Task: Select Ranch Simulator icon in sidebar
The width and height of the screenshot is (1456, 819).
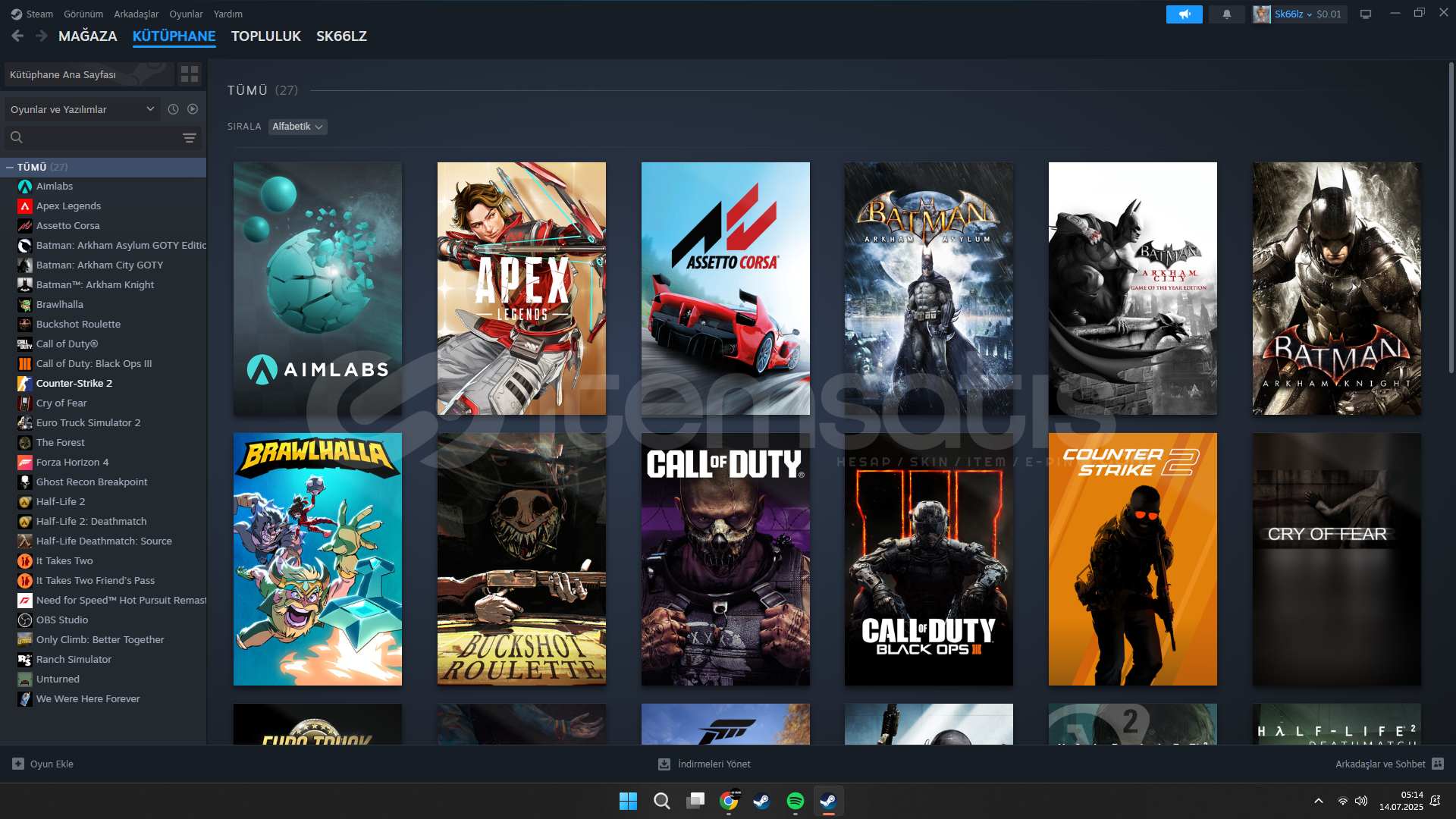Action: (25, 660)
